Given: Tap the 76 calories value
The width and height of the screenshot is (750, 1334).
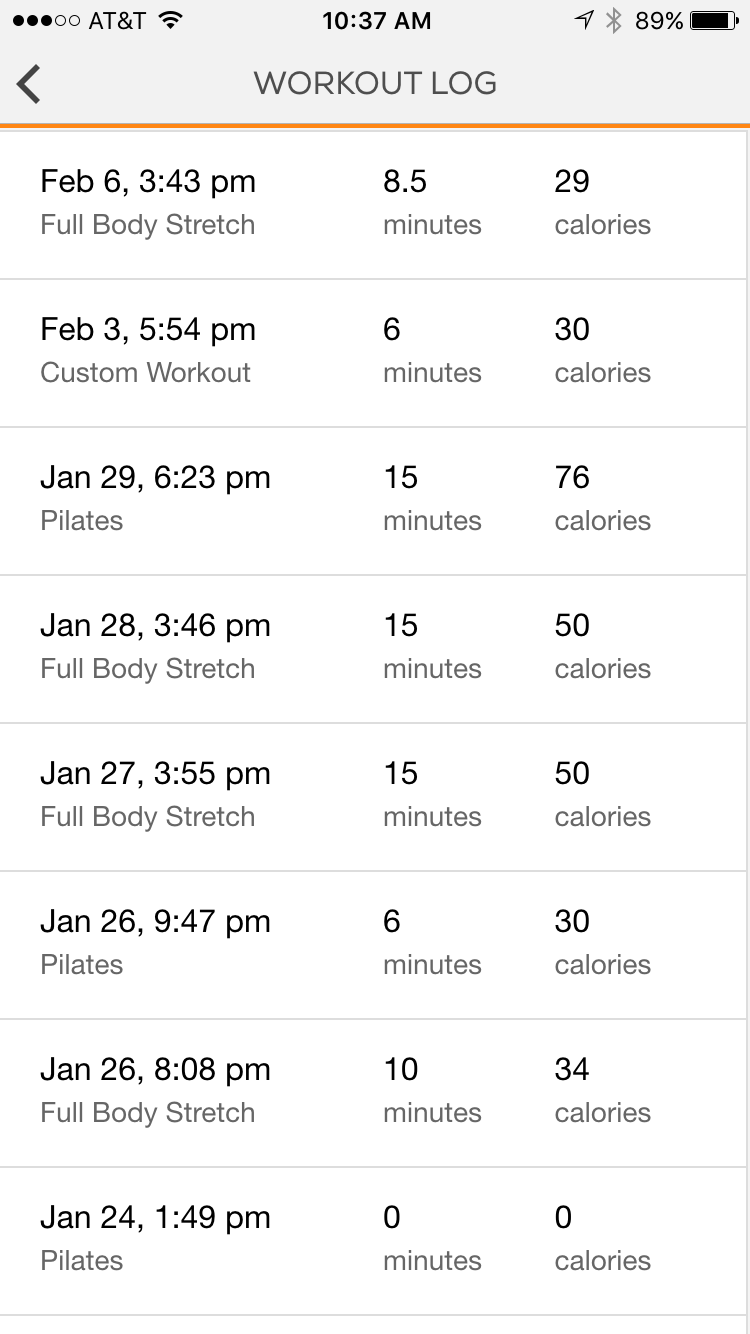Looking at the screenshot, I should coord(602,498).
